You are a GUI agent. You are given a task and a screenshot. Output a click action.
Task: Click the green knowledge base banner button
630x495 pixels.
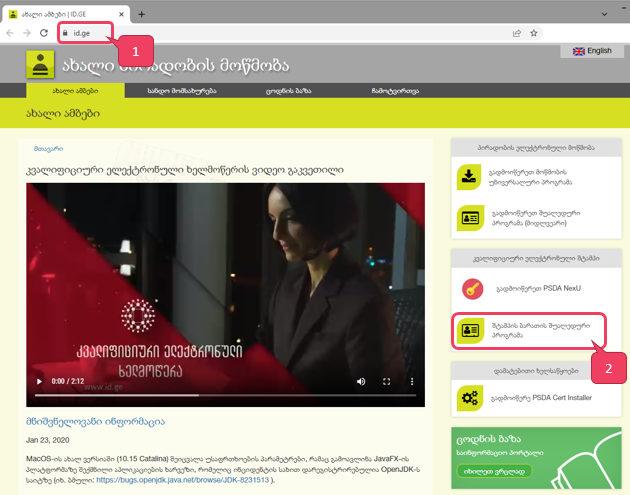coord(494,470)
